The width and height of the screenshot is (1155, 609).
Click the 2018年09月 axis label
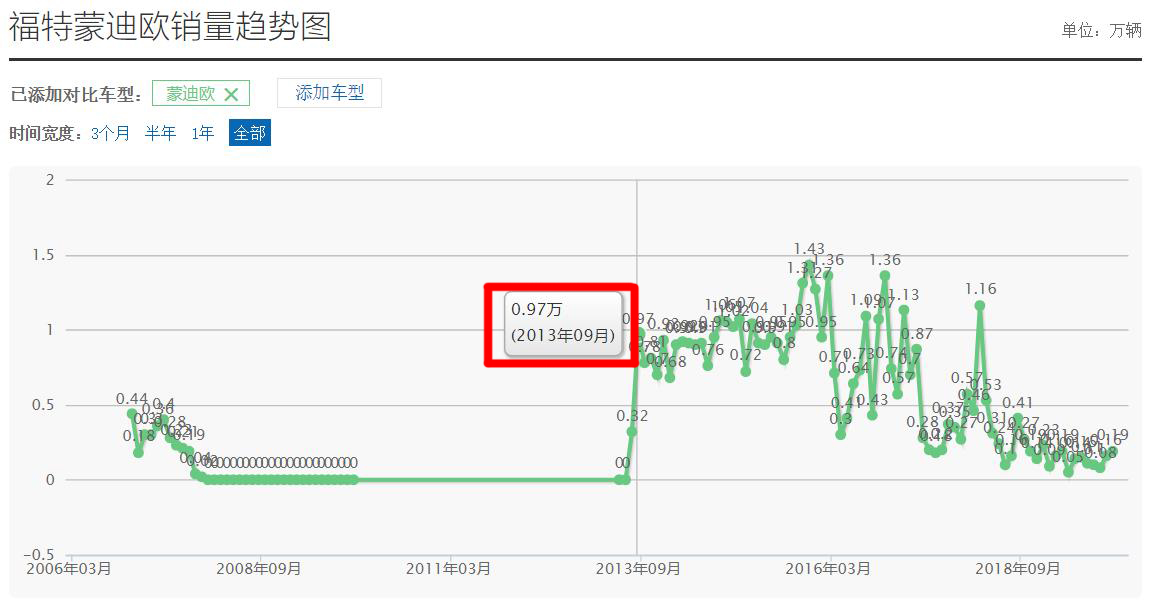click(1018, 568)
